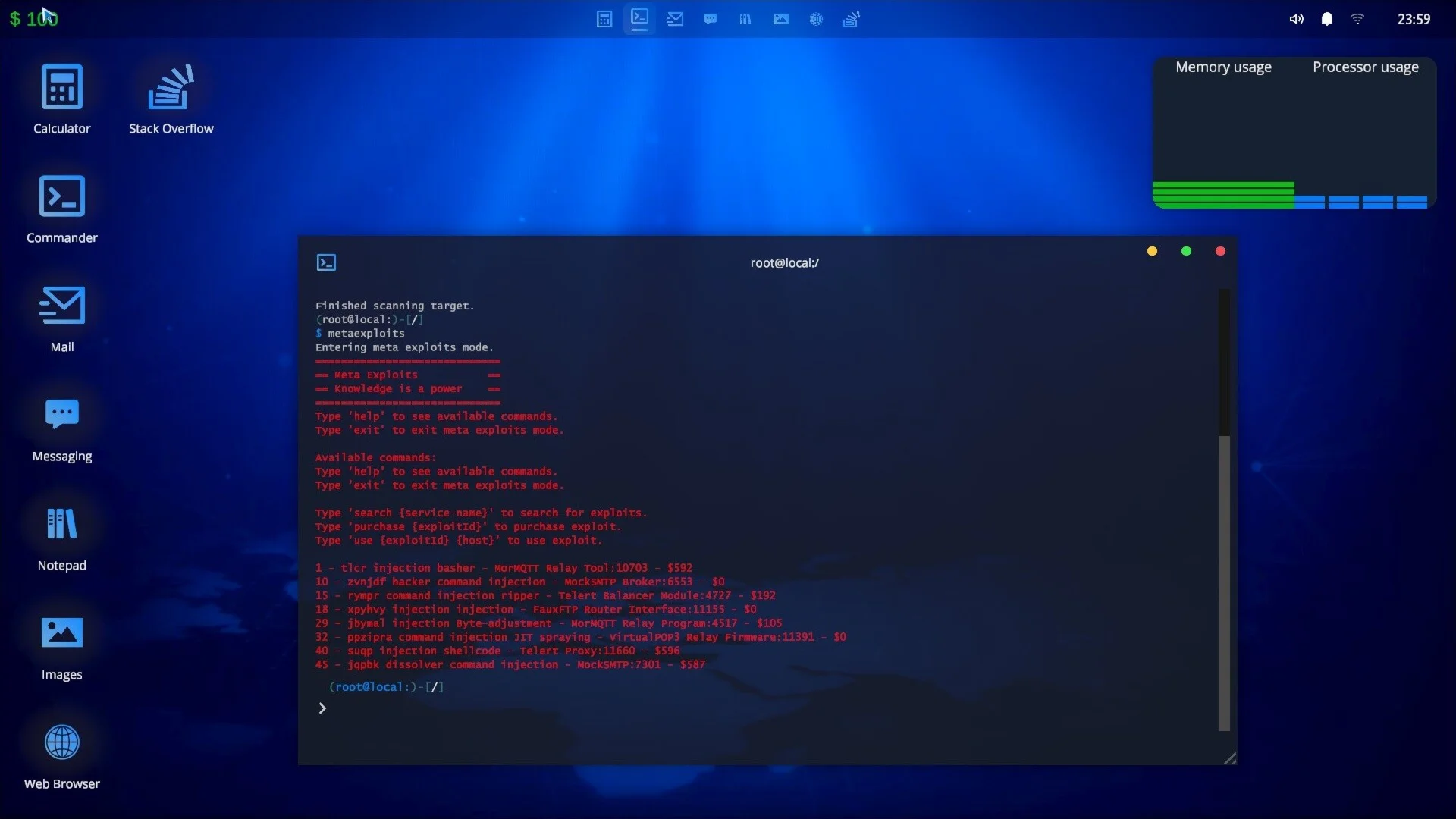Viewport: 1456px width, 819px height.
Task: Launch the Messaging desktop app
Action: click(61, 415)
